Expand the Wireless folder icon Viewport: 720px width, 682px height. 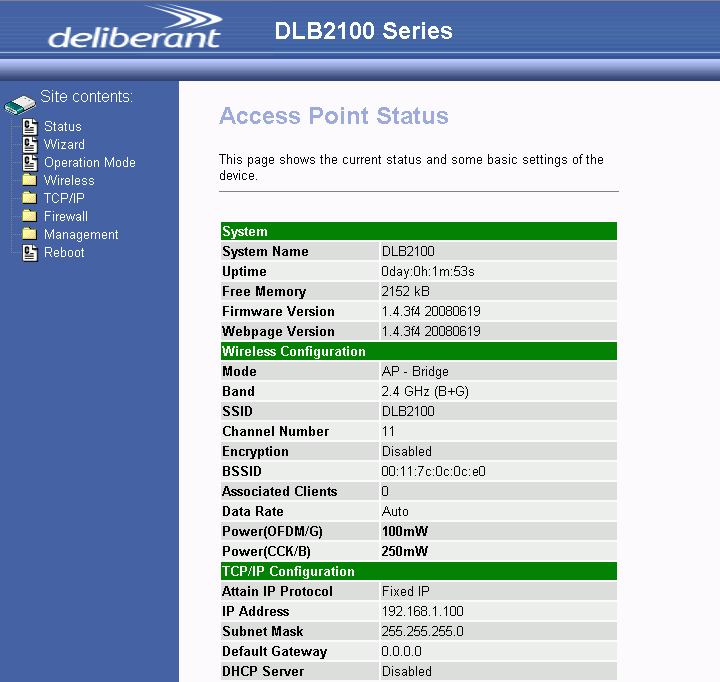pyautogui.click(x=29, y=181)
